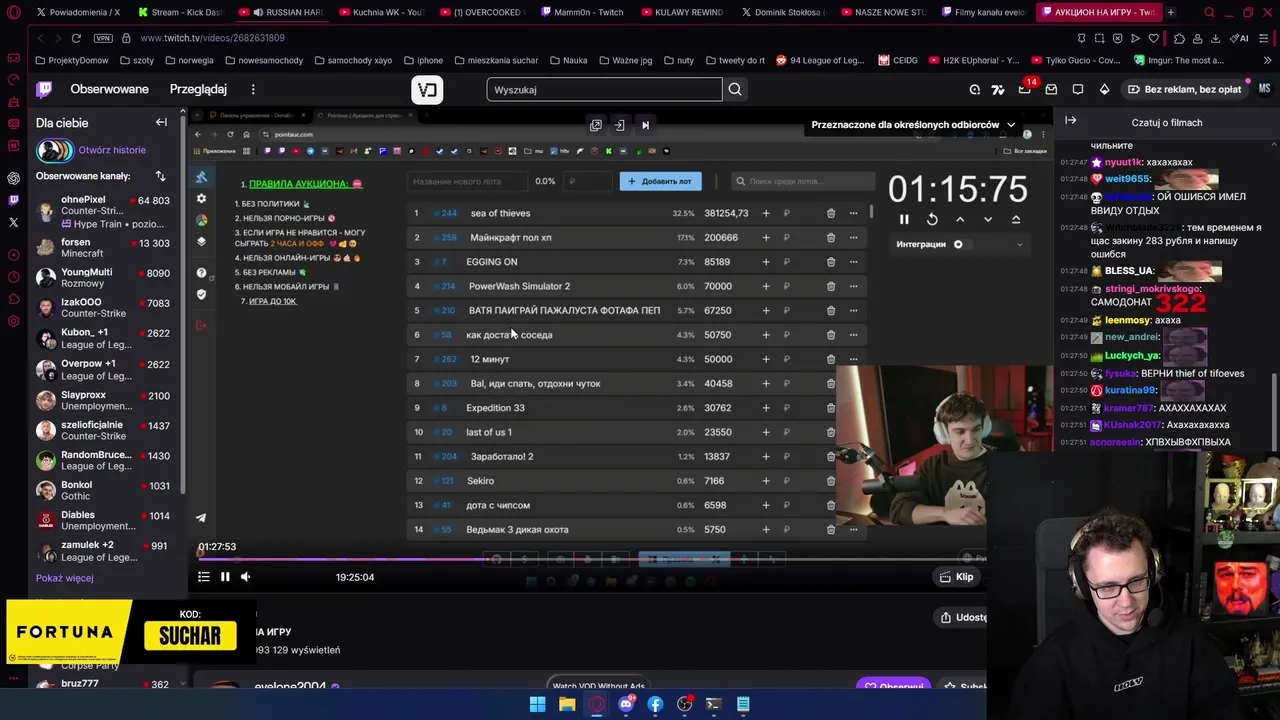
Task: Open notifications inbox with badge 14
Action: click(1025, 89)
